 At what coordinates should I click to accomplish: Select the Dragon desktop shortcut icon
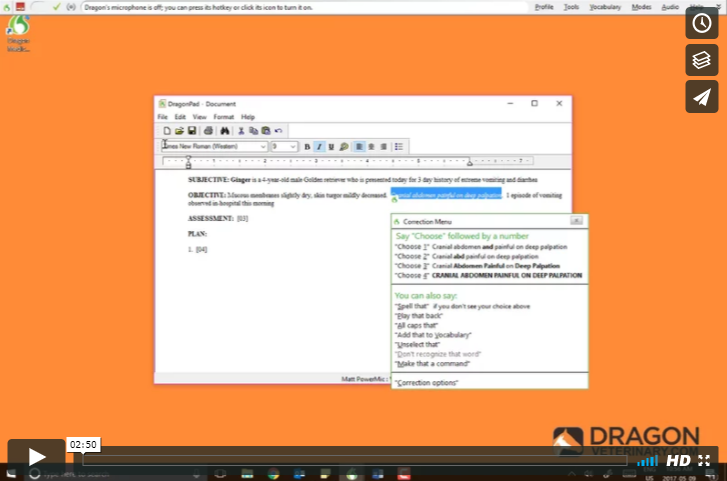[x=18, y=34]
